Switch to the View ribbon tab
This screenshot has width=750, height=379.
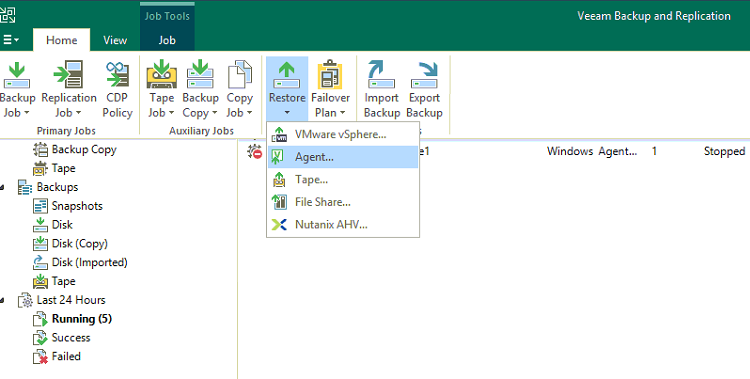click(115, 40)
